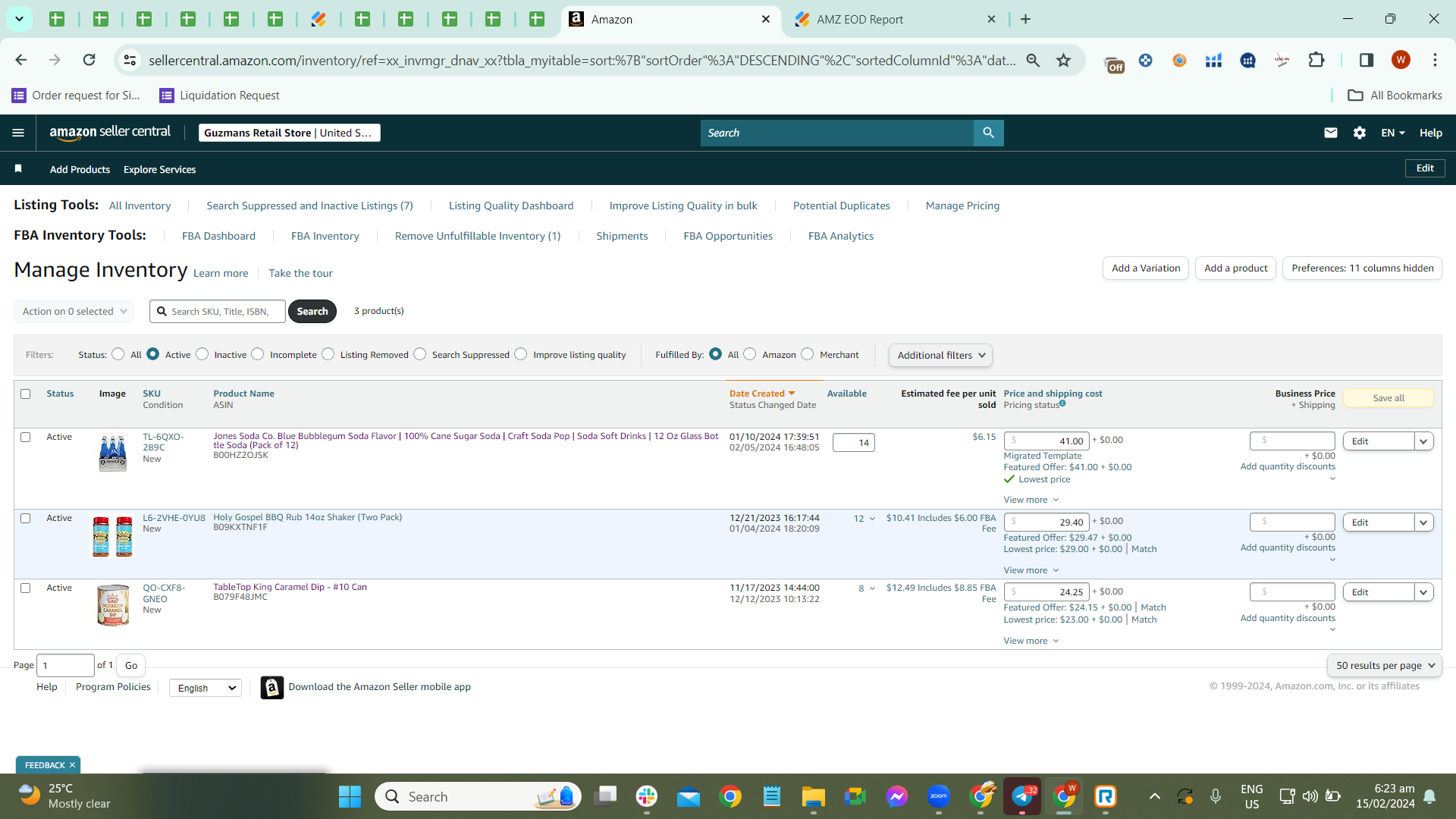Open the Chrome three-dot menu
Screen dimensions: 1456x819
click(1435, 60)
